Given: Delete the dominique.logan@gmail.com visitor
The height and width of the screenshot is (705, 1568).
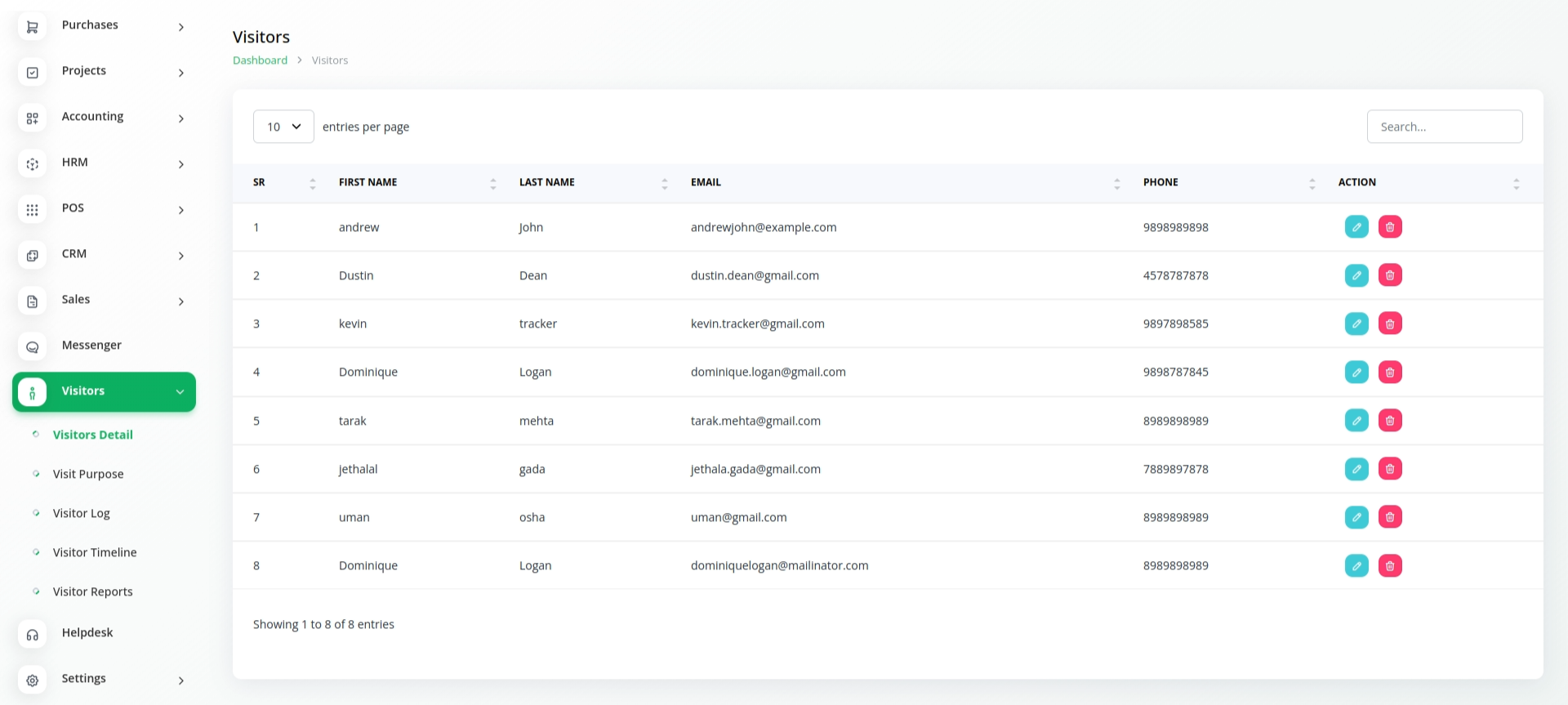Looking at the screenshot, I should pyautogui.click(x=1390, y=373).
